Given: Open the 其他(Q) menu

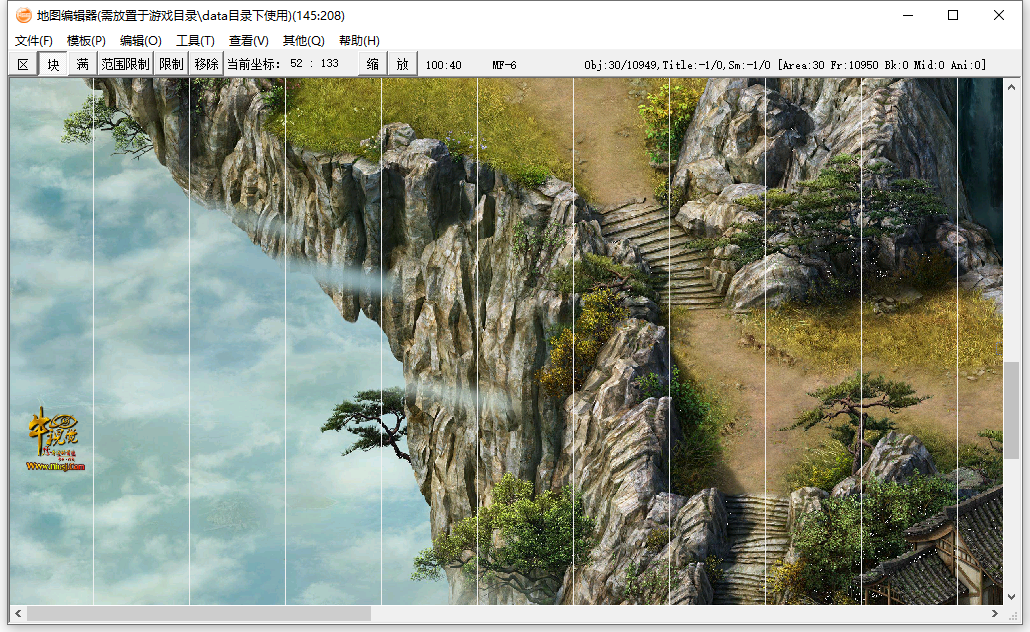Looking at the screenshot, I should click(303, 41).
